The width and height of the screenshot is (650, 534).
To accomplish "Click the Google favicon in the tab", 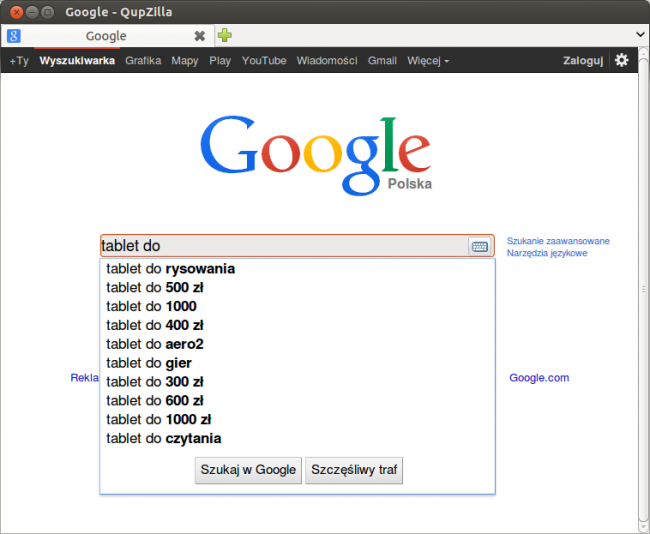I will click(x=14, y=36).
